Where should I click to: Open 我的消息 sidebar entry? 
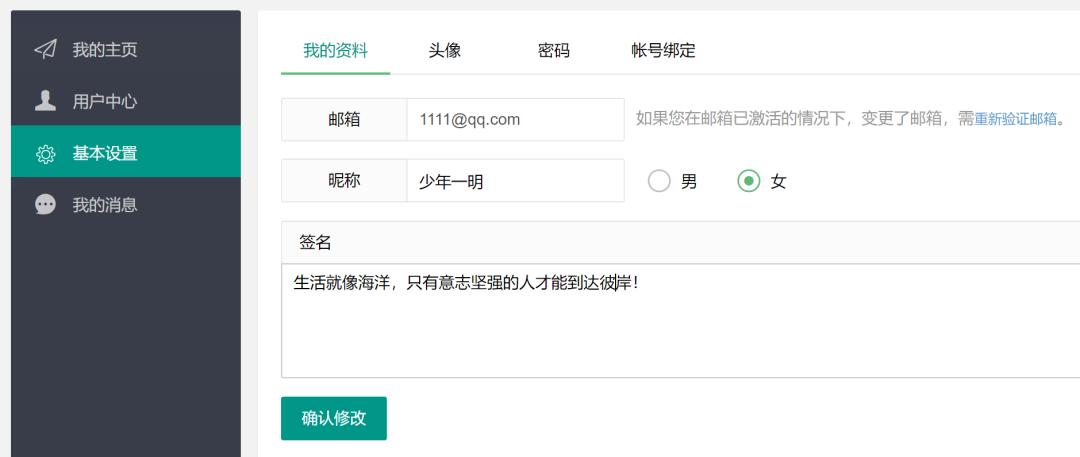coord(126,205)
